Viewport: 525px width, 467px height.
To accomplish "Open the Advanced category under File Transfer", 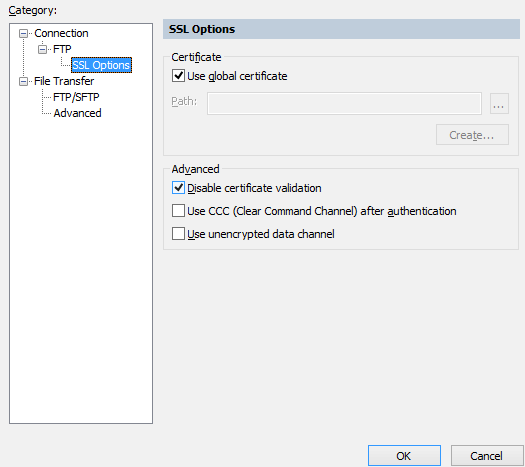I will [x=77, y=113].
